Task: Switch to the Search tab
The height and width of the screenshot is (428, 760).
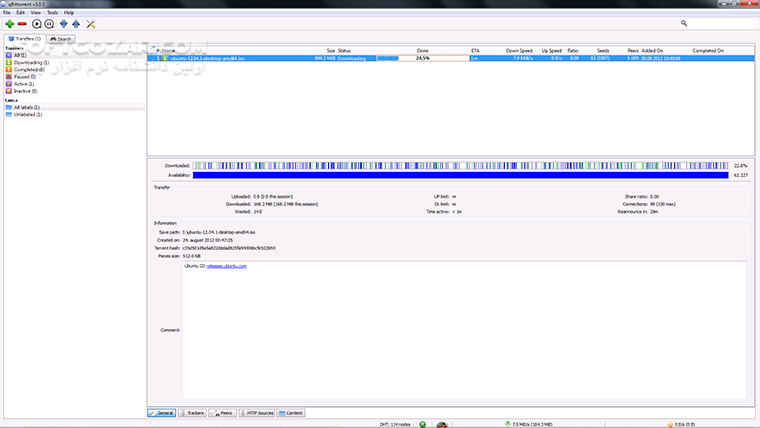Action: click(61, 39)
